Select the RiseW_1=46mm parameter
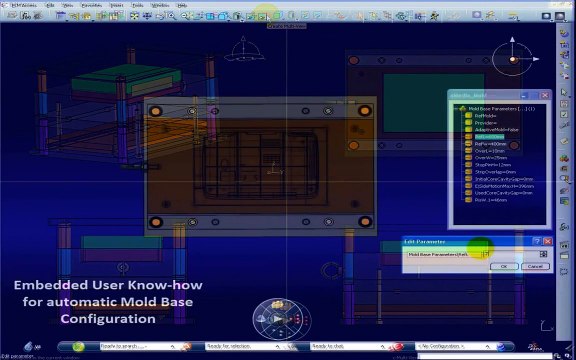576x360 pixels. coord(491,200)
